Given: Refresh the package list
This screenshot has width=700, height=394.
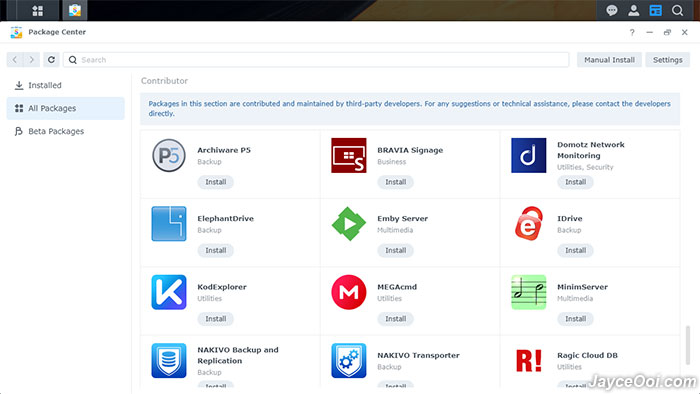Looking at the screenshot, I should [x=51, y=60].
